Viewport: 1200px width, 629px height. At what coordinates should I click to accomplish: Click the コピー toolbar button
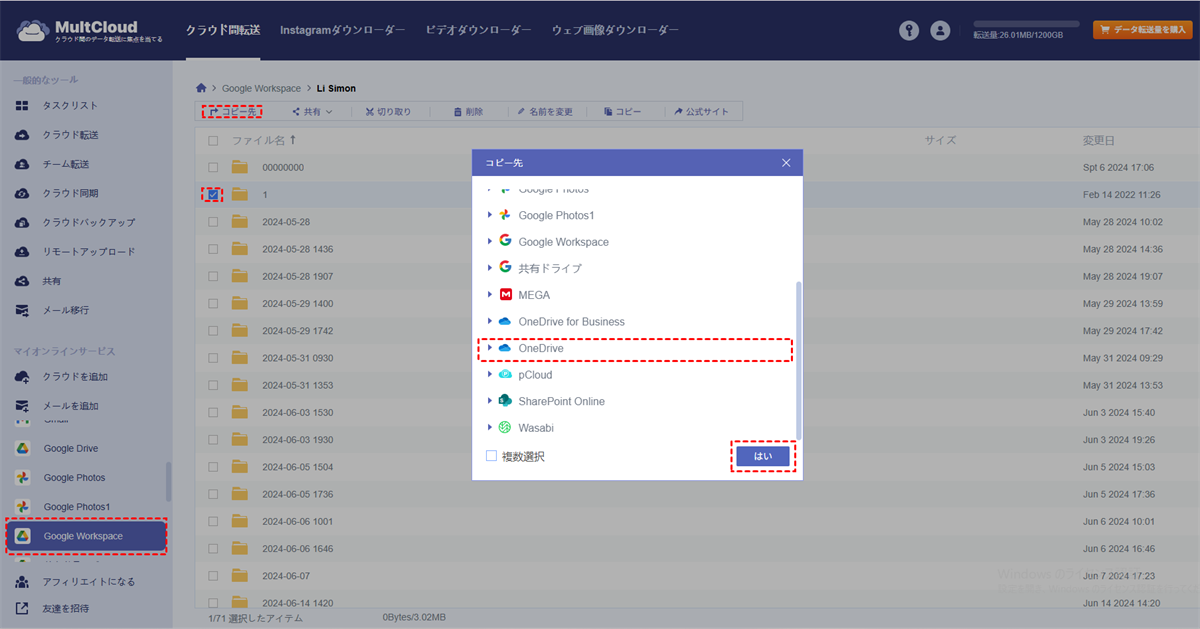[x=622, y=112]
